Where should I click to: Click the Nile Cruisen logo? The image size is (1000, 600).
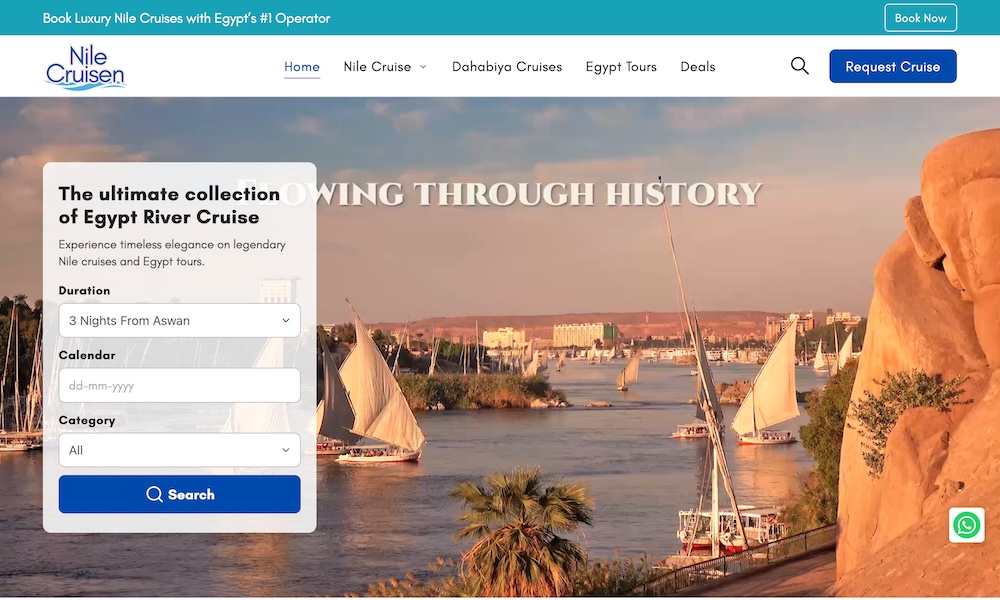pos(85,67)
